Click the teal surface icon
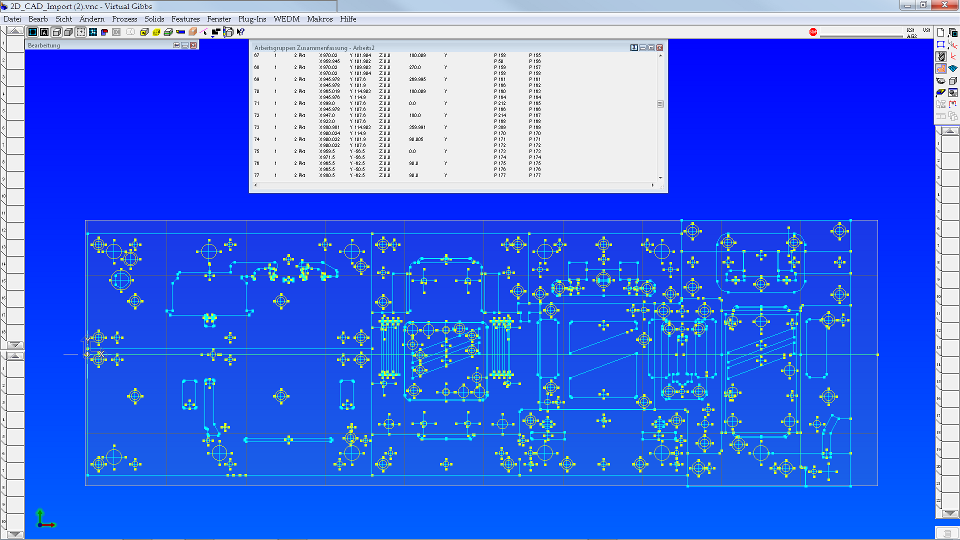960x540 pixels. (953, 69)
